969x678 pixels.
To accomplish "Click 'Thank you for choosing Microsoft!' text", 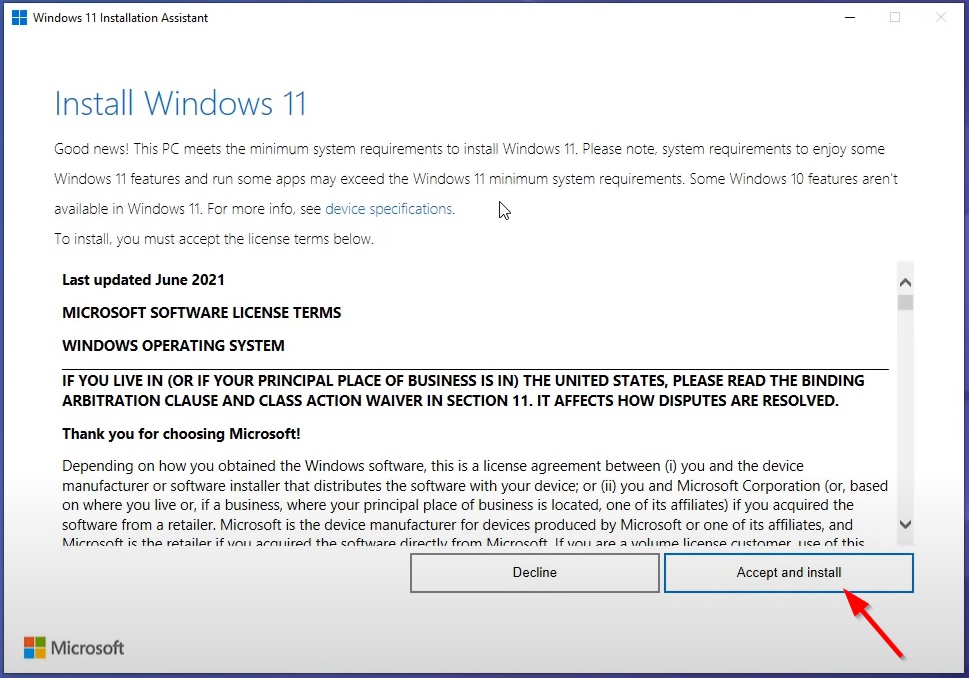I will (181, 434).
